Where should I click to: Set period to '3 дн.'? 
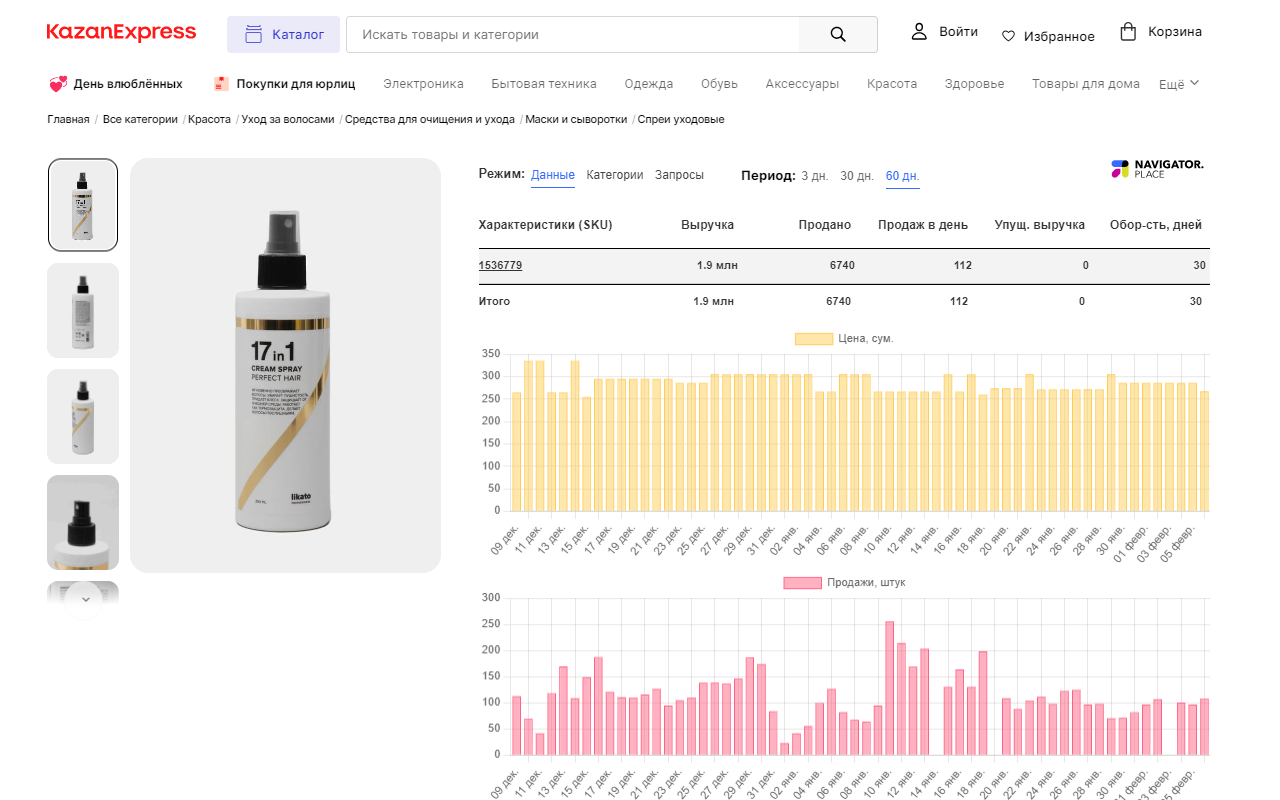(x=815, y=176)
